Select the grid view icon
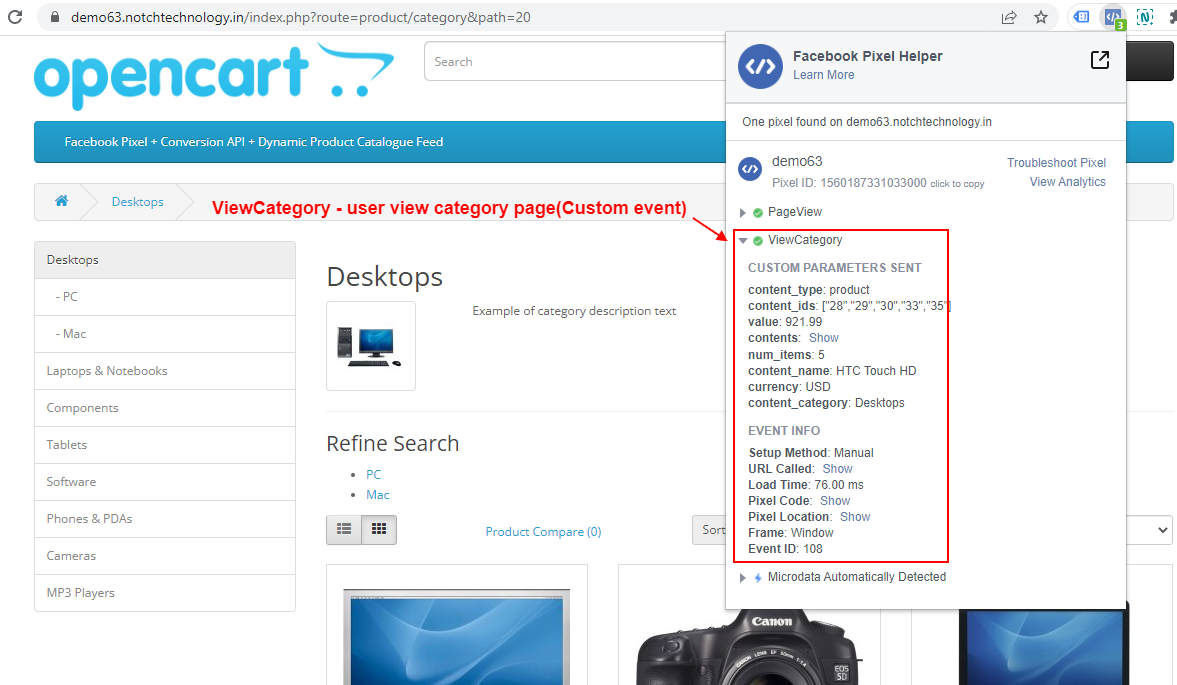Screen dimensions: 1177x685 (378, 530)
